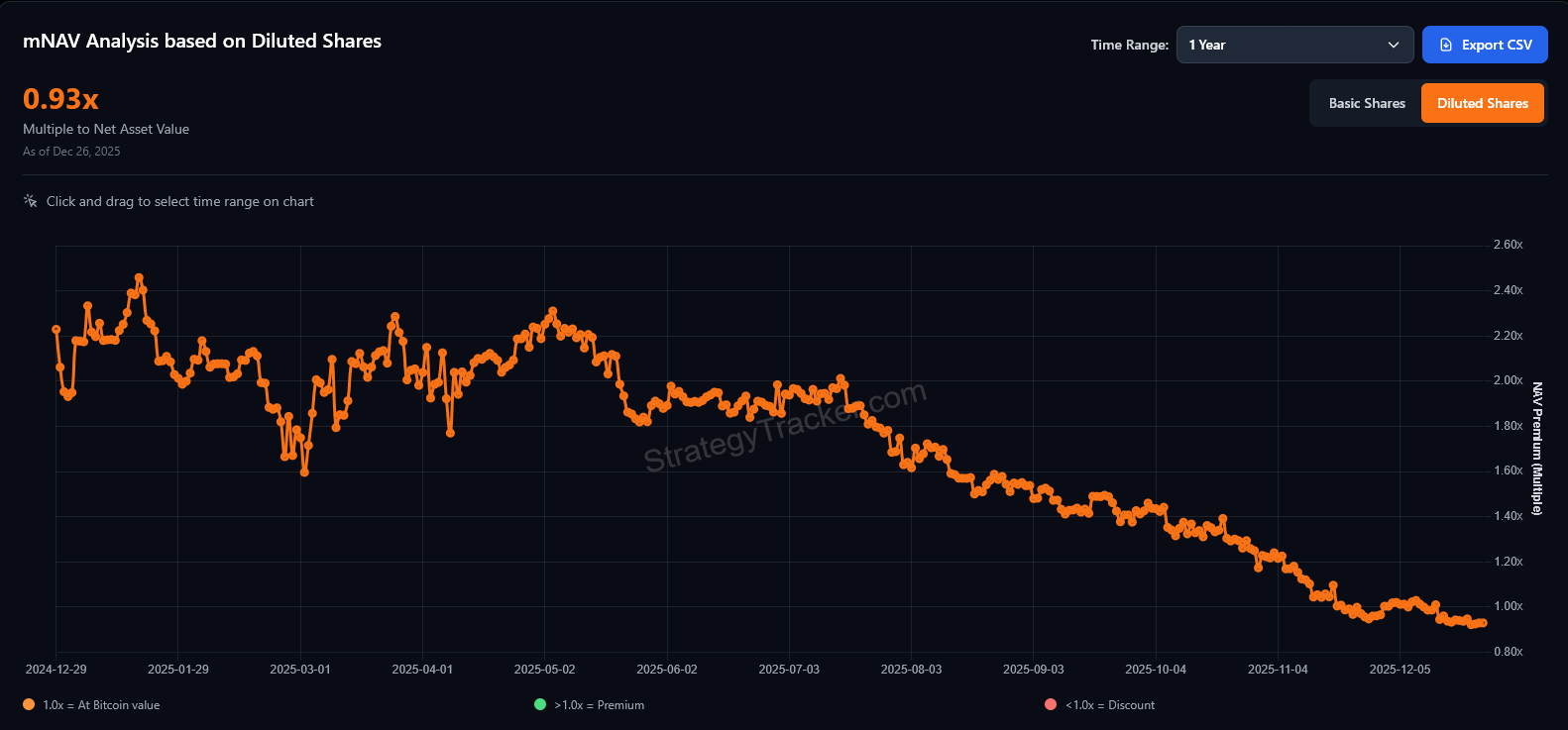1568x730 pixels.
Task: Click the last data point on chart
Action: coord(1483,623)
